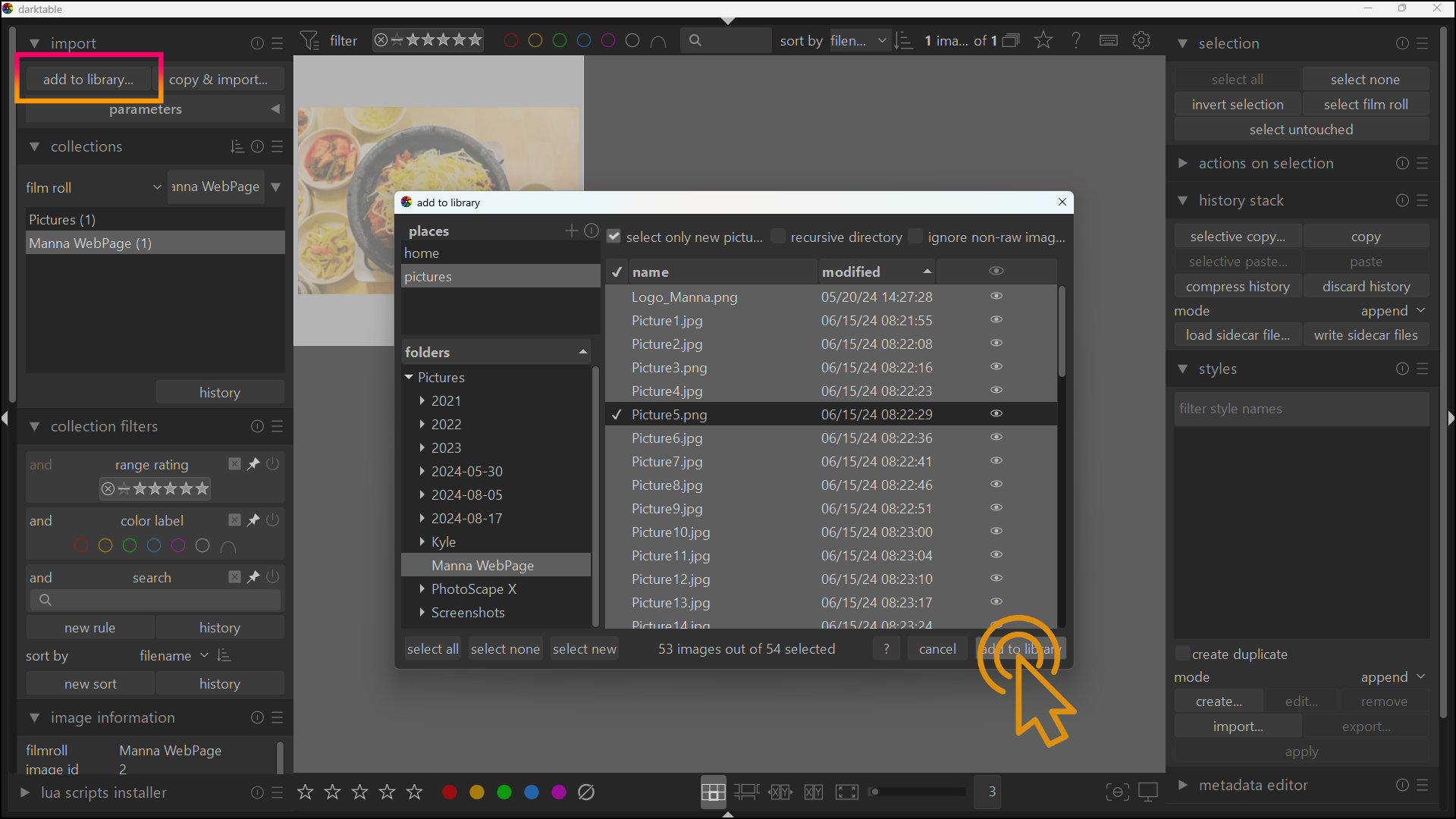The width and height of the screenshot is (1456, 819).
Task: Expand the 2023 folder in tree
Action: coord(422,448)
